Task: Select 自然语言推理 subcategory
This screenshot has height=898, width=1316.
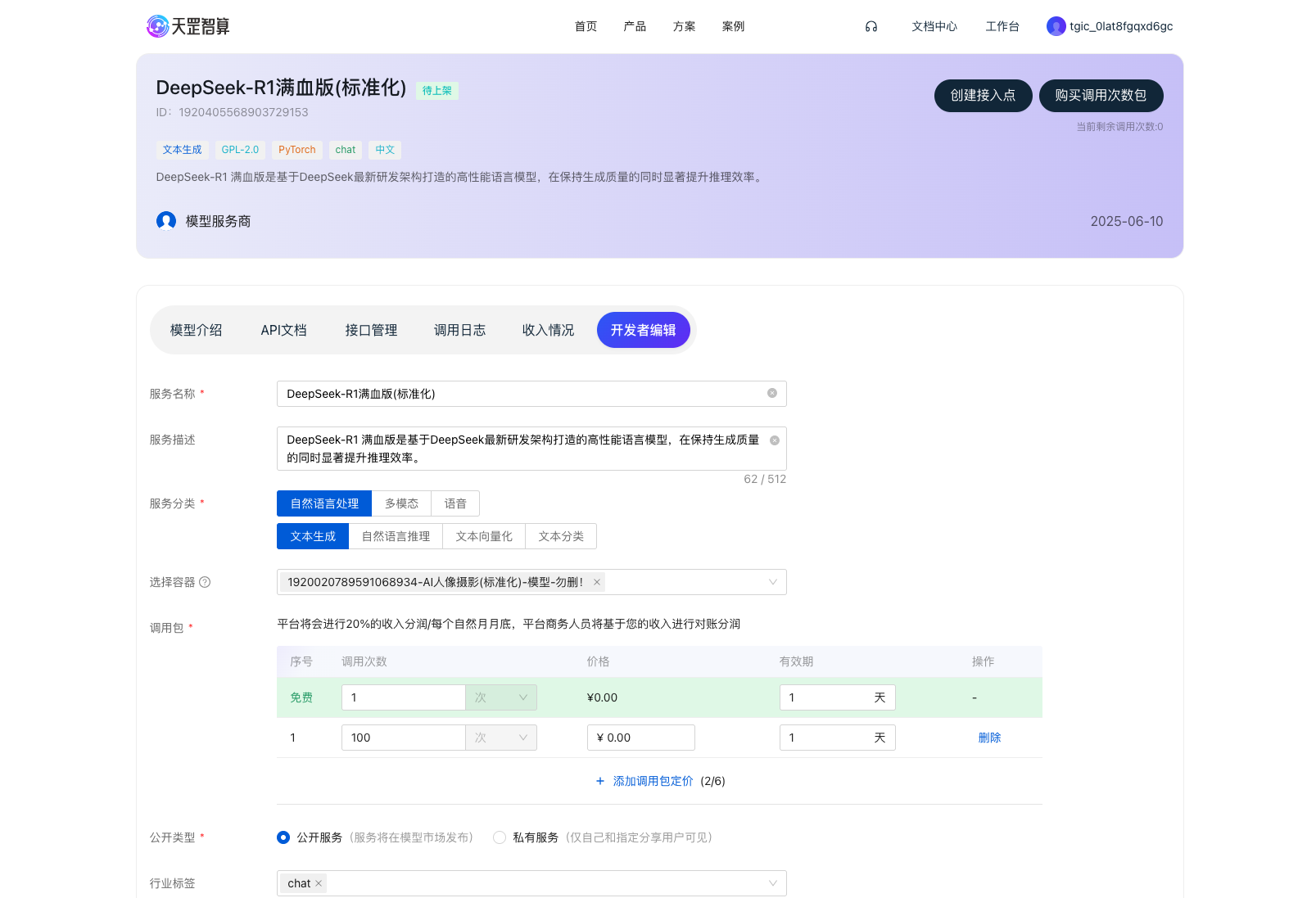Action: click(x=396, y=536)
